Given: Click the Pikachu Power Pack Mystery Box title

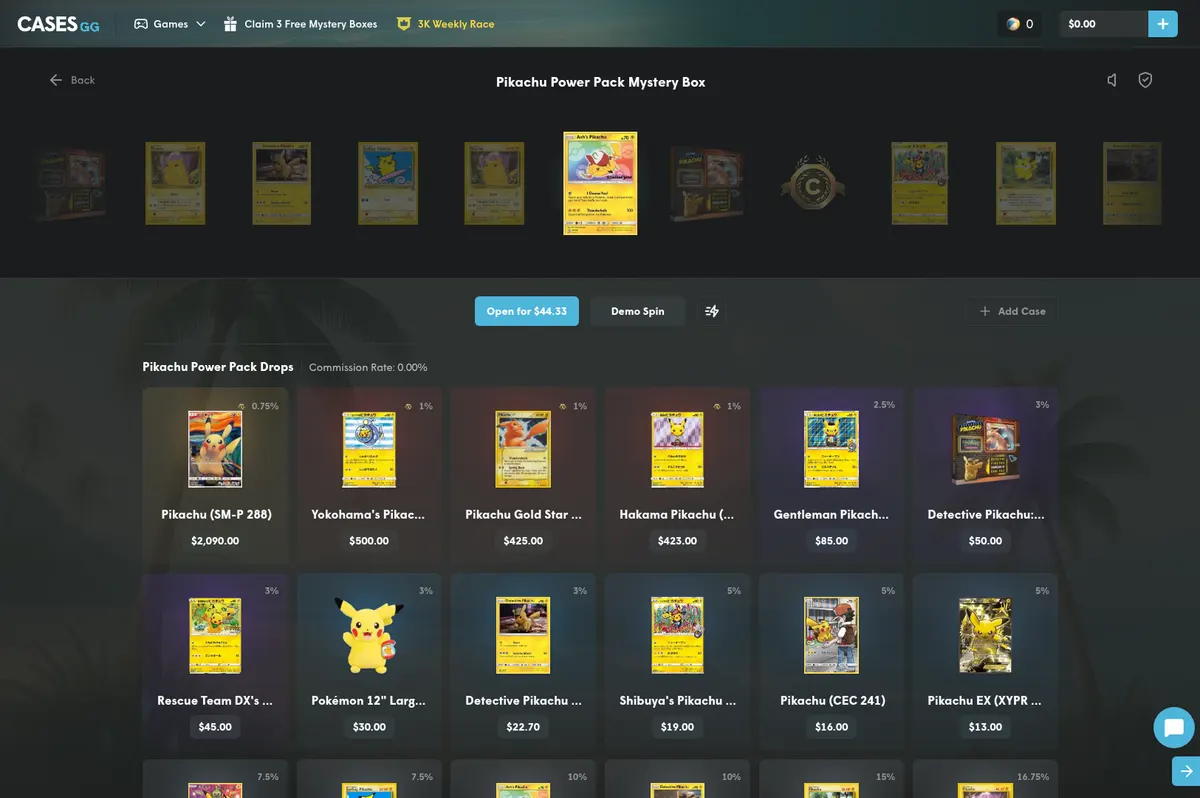Looking at the screenshot, I should [601, 82].
